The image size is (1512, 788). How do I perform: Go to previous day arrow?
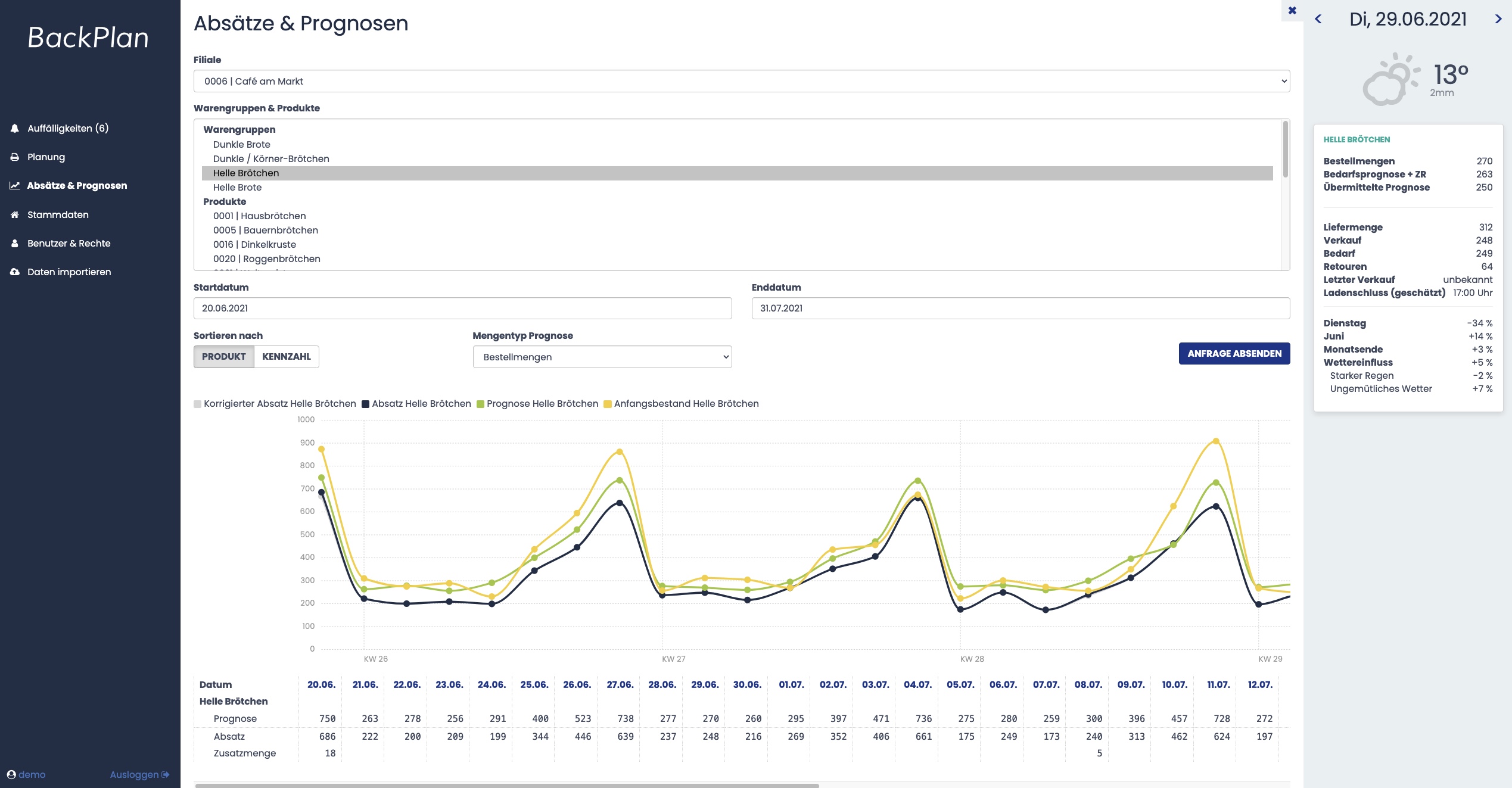(x=1318, y=19)
